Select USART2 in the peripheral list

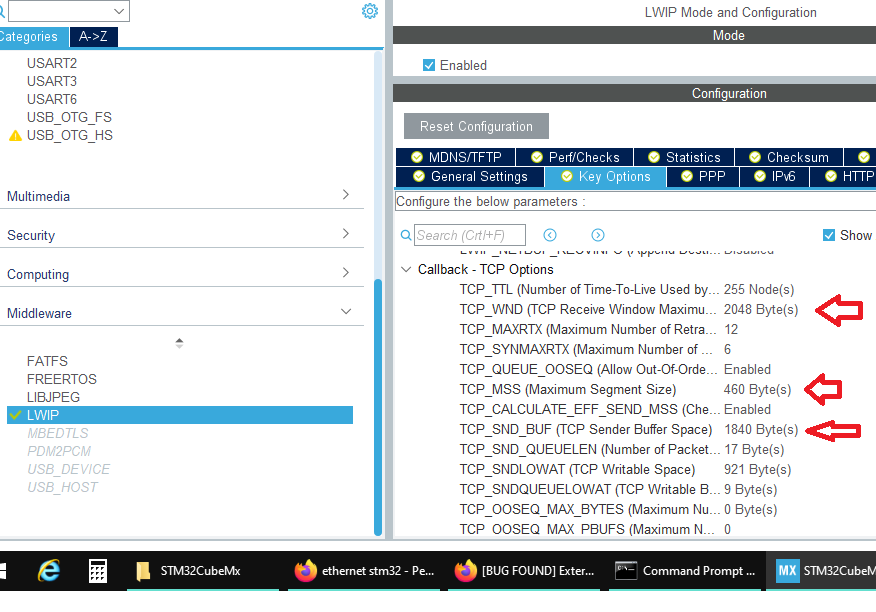pos(52,63)
